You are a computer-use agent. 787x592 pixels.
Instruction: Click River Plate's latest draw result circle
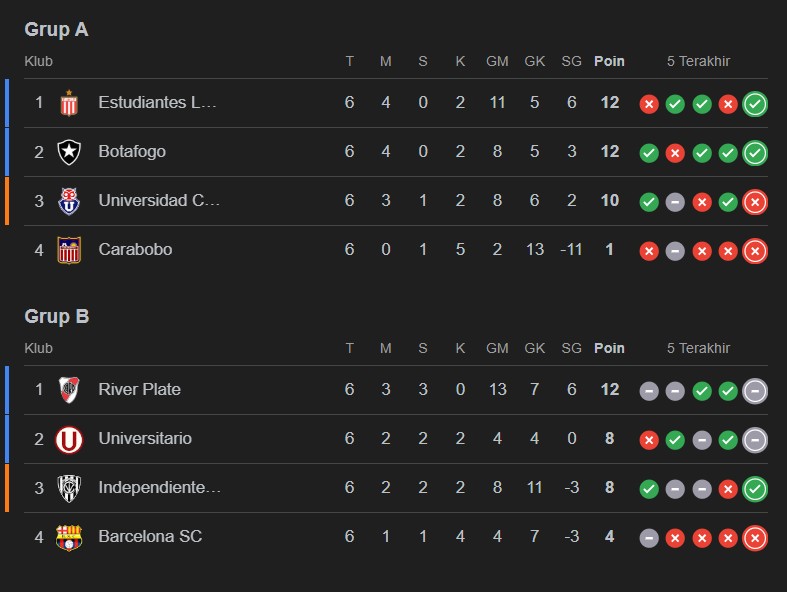(755, 390)
